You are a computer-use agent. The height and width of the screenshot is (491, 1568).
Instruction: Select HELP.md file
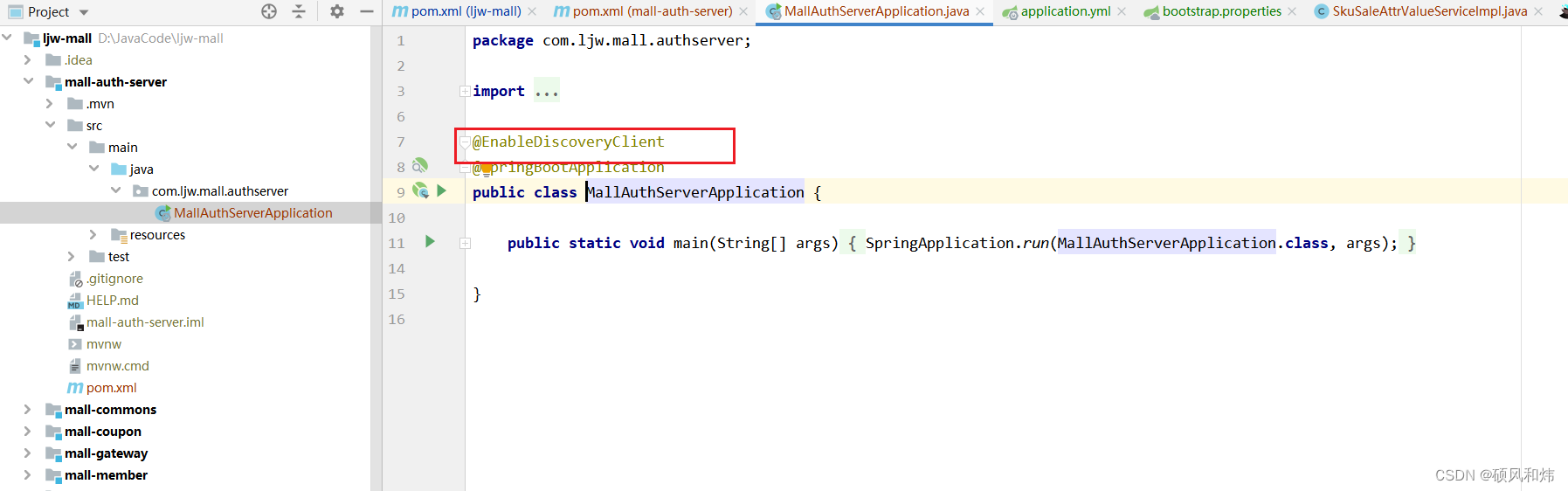(112, 300)
